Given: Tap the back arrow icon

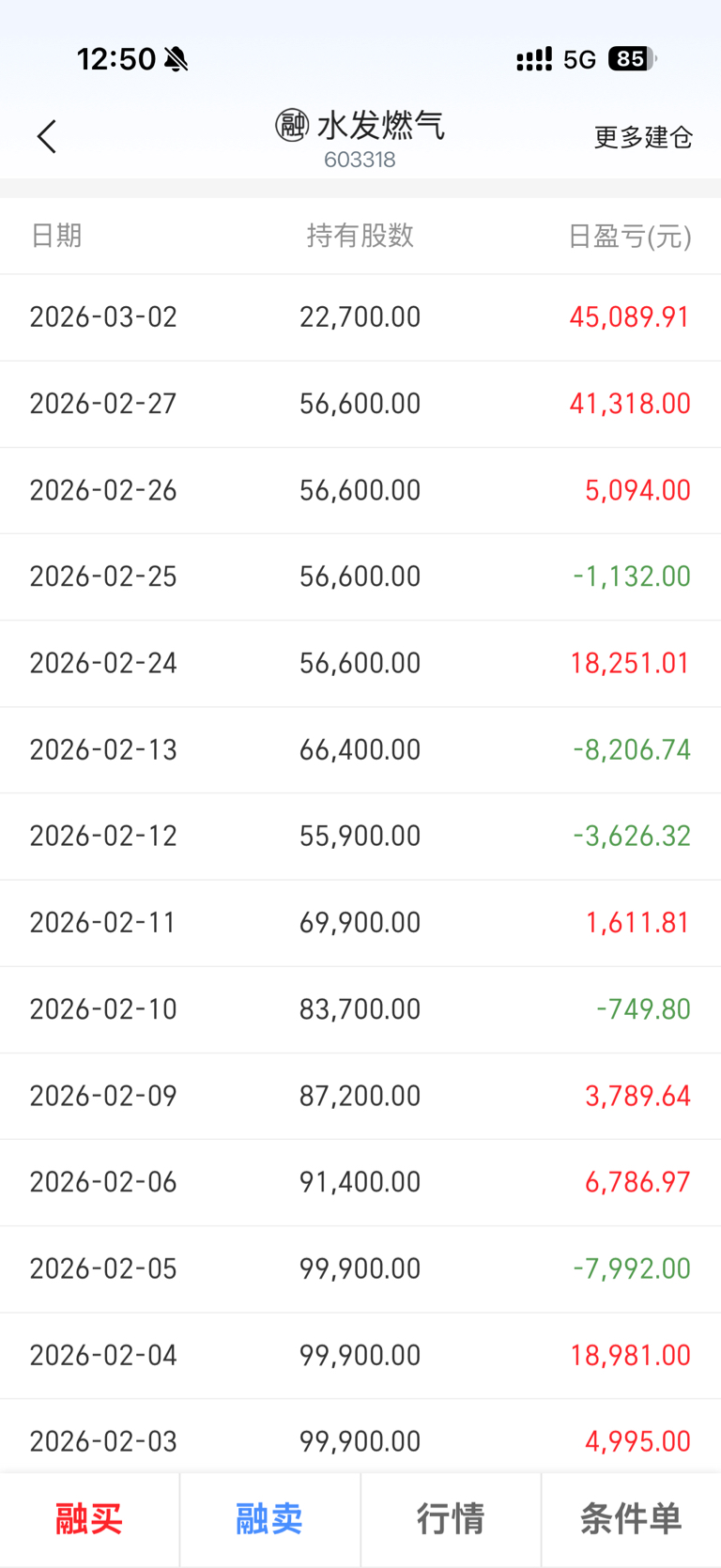Looking at the screenshot, I should click(47, 137).
